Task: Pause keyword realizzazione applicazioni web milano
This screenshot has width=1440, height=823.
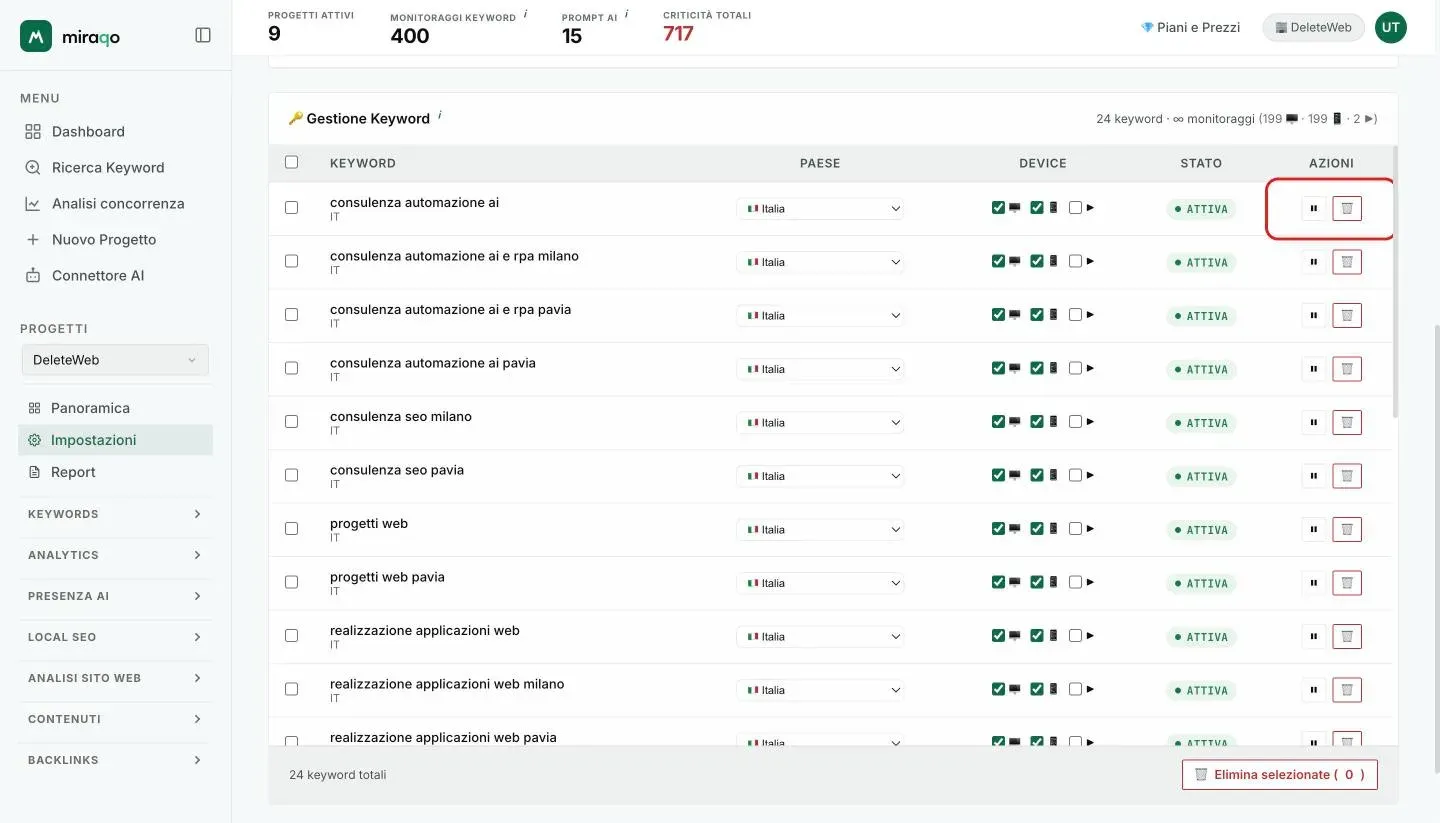Action: coord(1314,690)
